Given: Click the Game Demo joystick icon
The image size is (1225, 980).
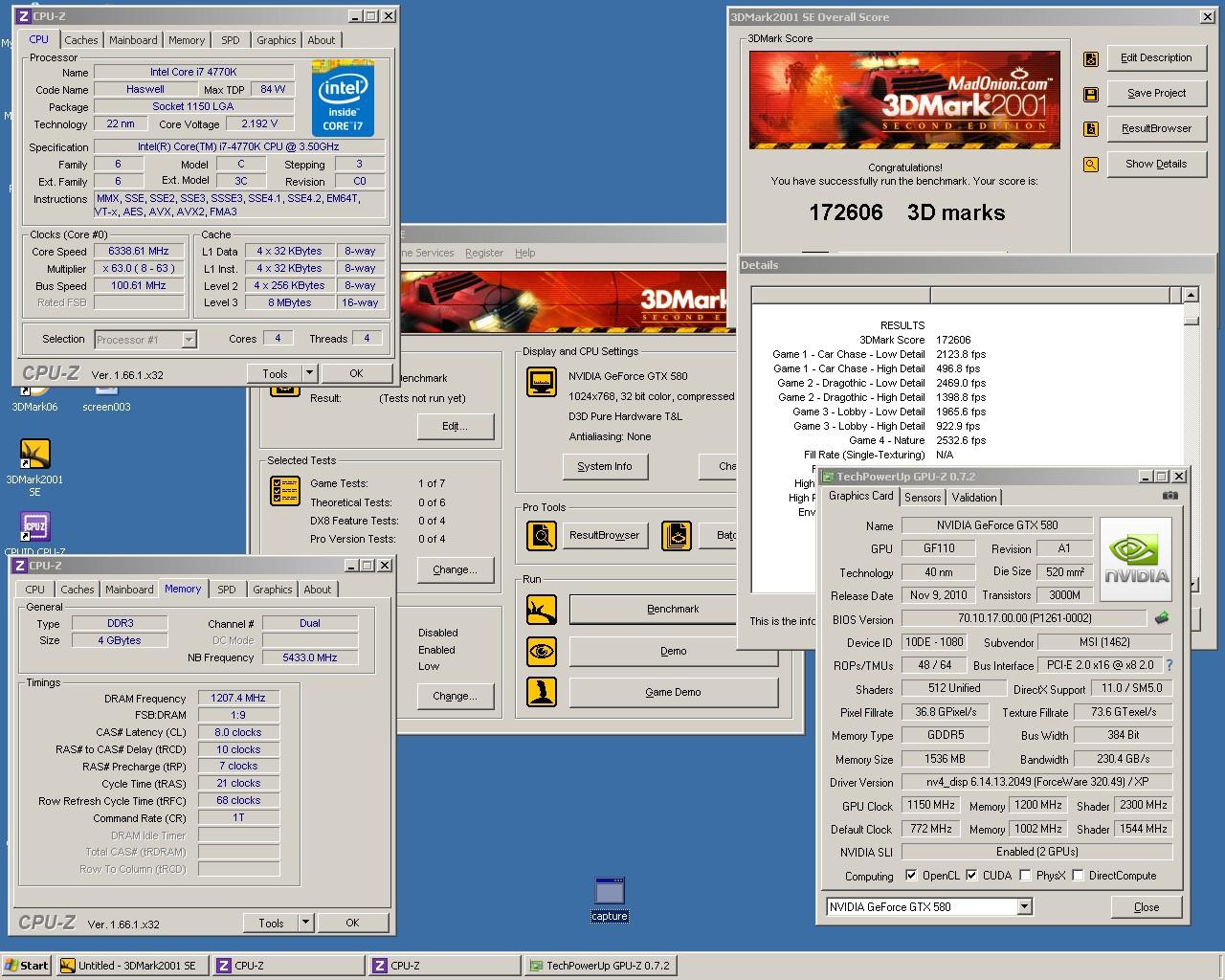Looking at the screenshot, I should 542,693.
